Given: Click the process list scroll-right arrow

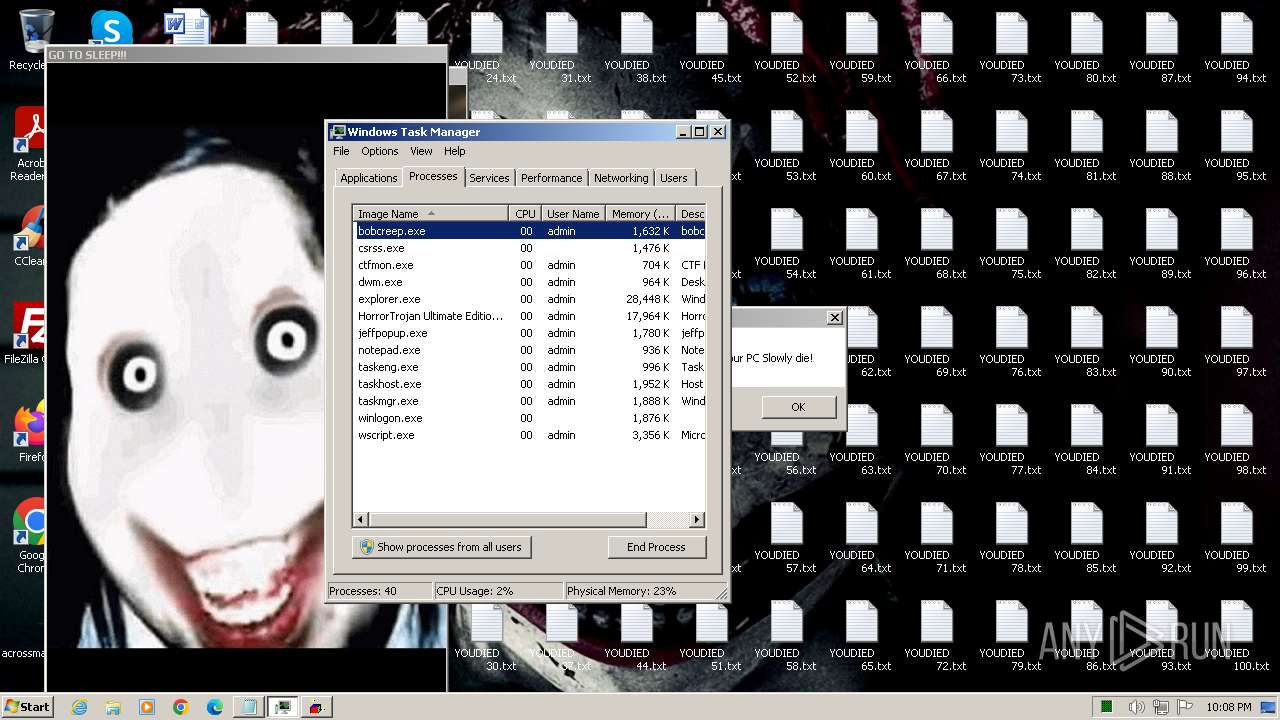Looking at the screenshot, I should [697, 520].
